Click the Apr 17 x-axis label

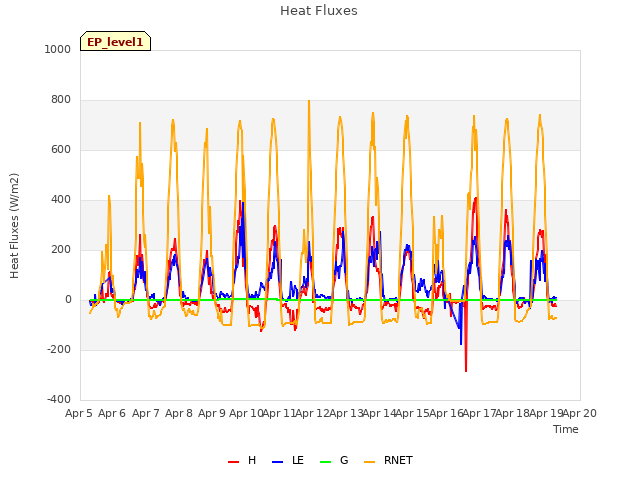coord(480,413)
